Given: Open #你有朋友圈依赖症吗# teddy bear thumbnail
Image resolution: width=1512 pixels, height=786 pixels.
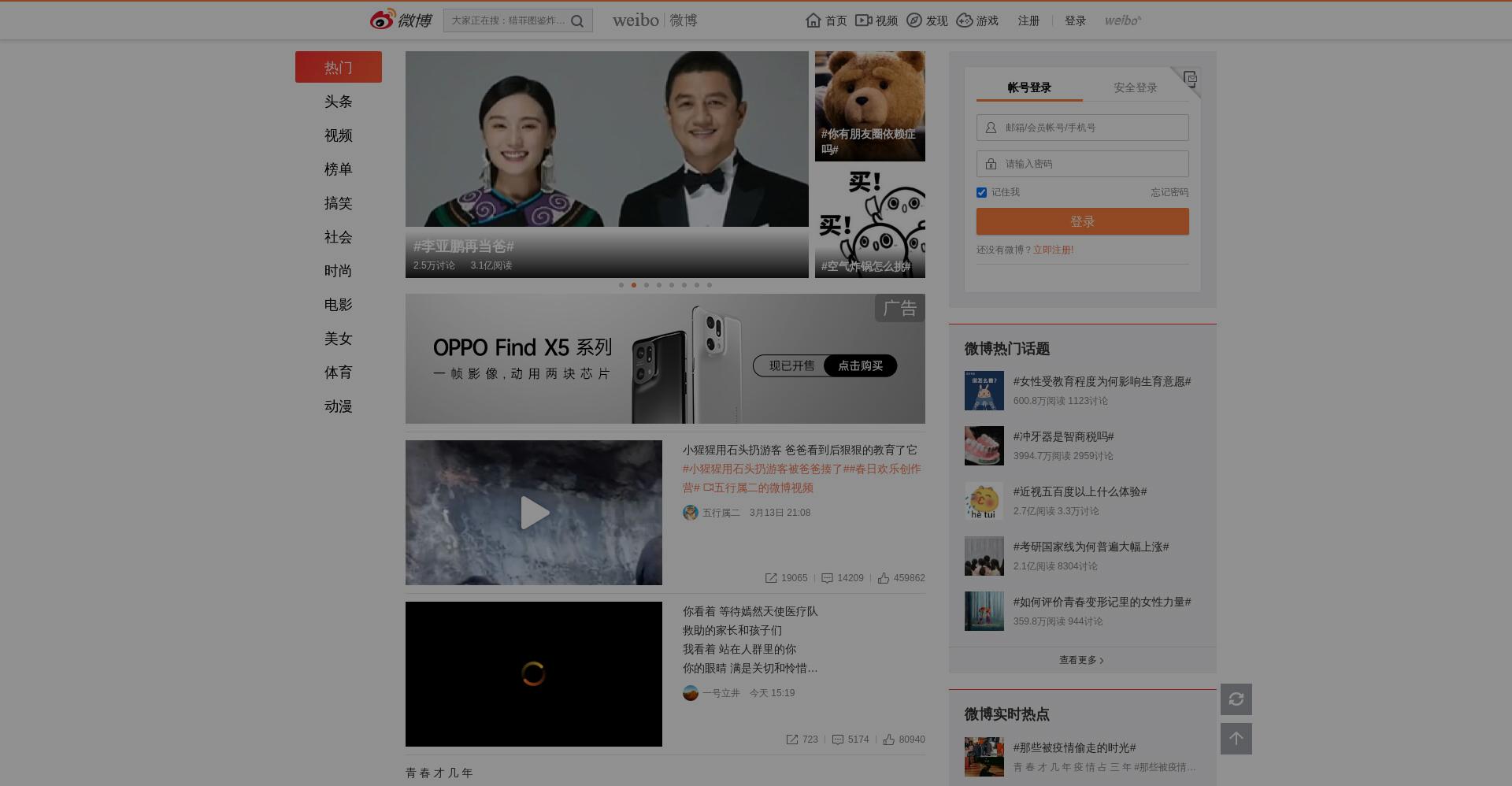Looking at the screenshot, I should coord(870,106).
